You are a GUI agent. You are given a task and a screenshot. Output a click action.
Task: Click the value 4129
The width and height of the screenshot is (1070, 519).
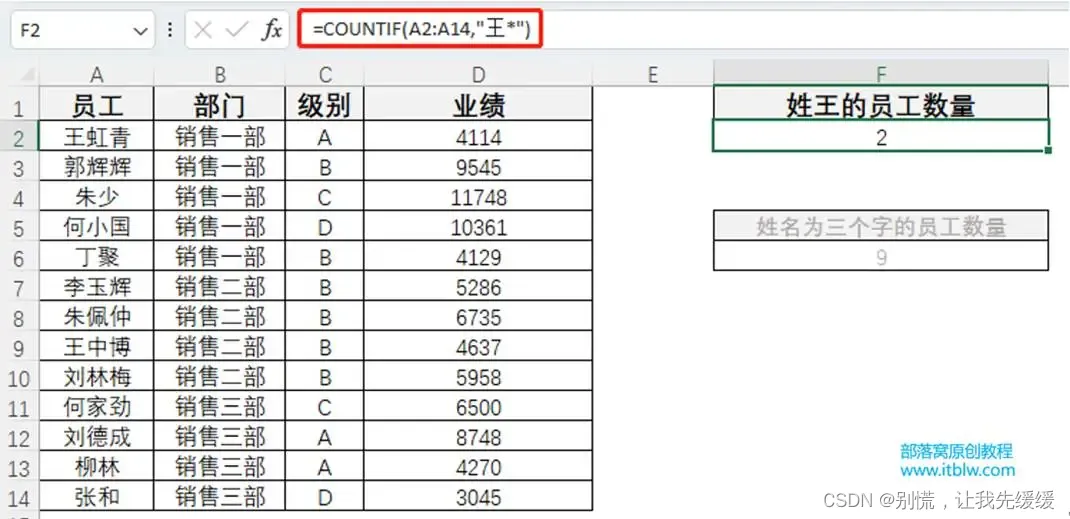click(478, 257)
